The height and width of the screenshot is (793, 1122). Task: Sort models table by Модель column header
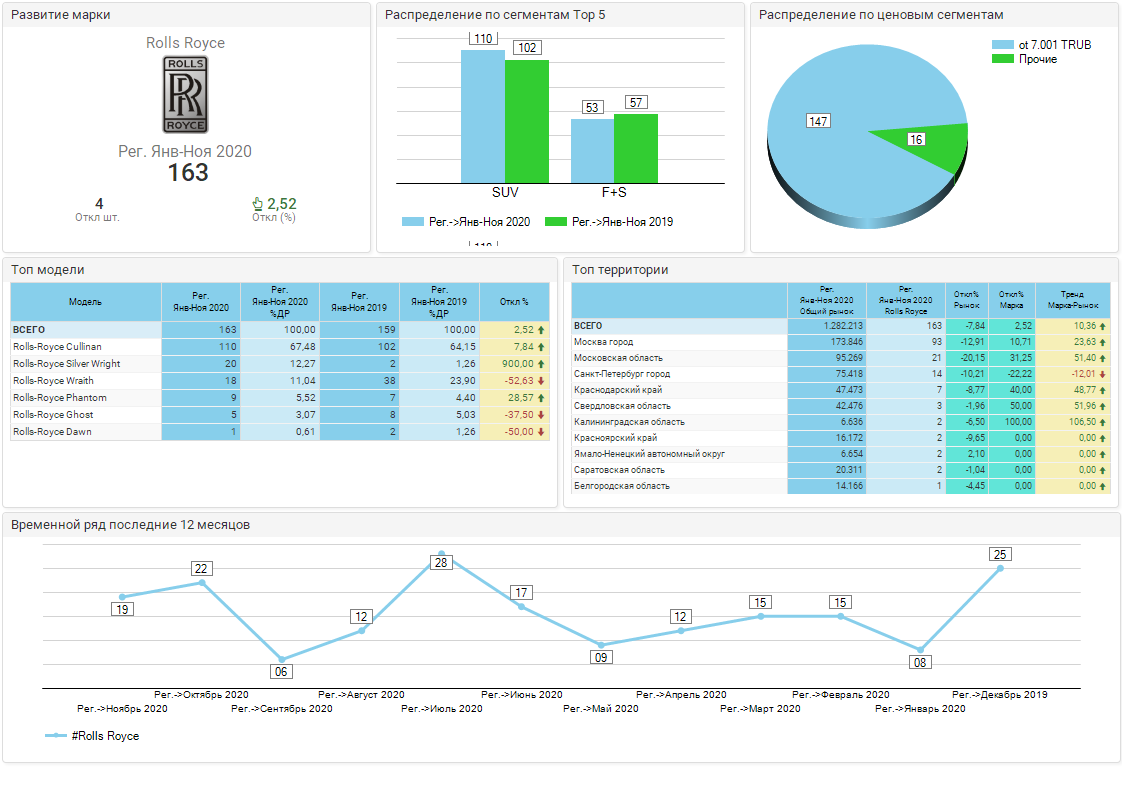(x=86, y=302)
